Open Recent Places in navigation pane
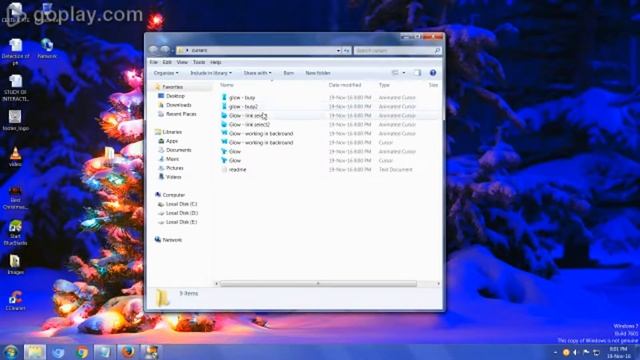Screen dimensions: 640x360 (x=181, y=114)
